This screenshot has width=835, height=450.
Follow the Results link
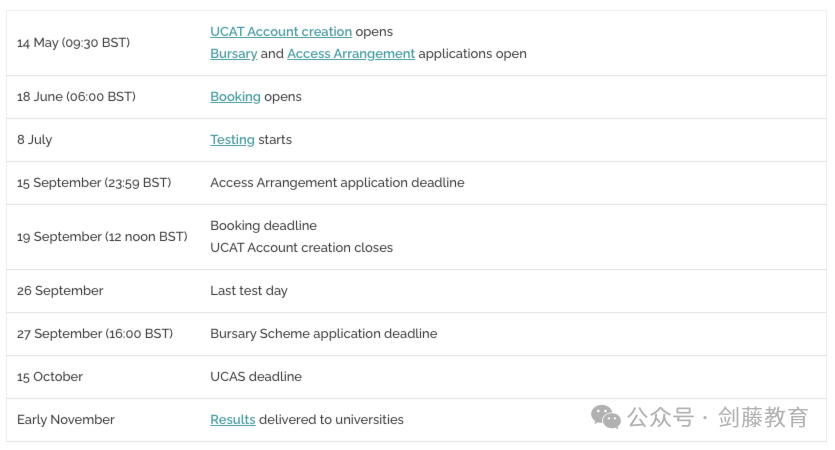click(233, 420)
